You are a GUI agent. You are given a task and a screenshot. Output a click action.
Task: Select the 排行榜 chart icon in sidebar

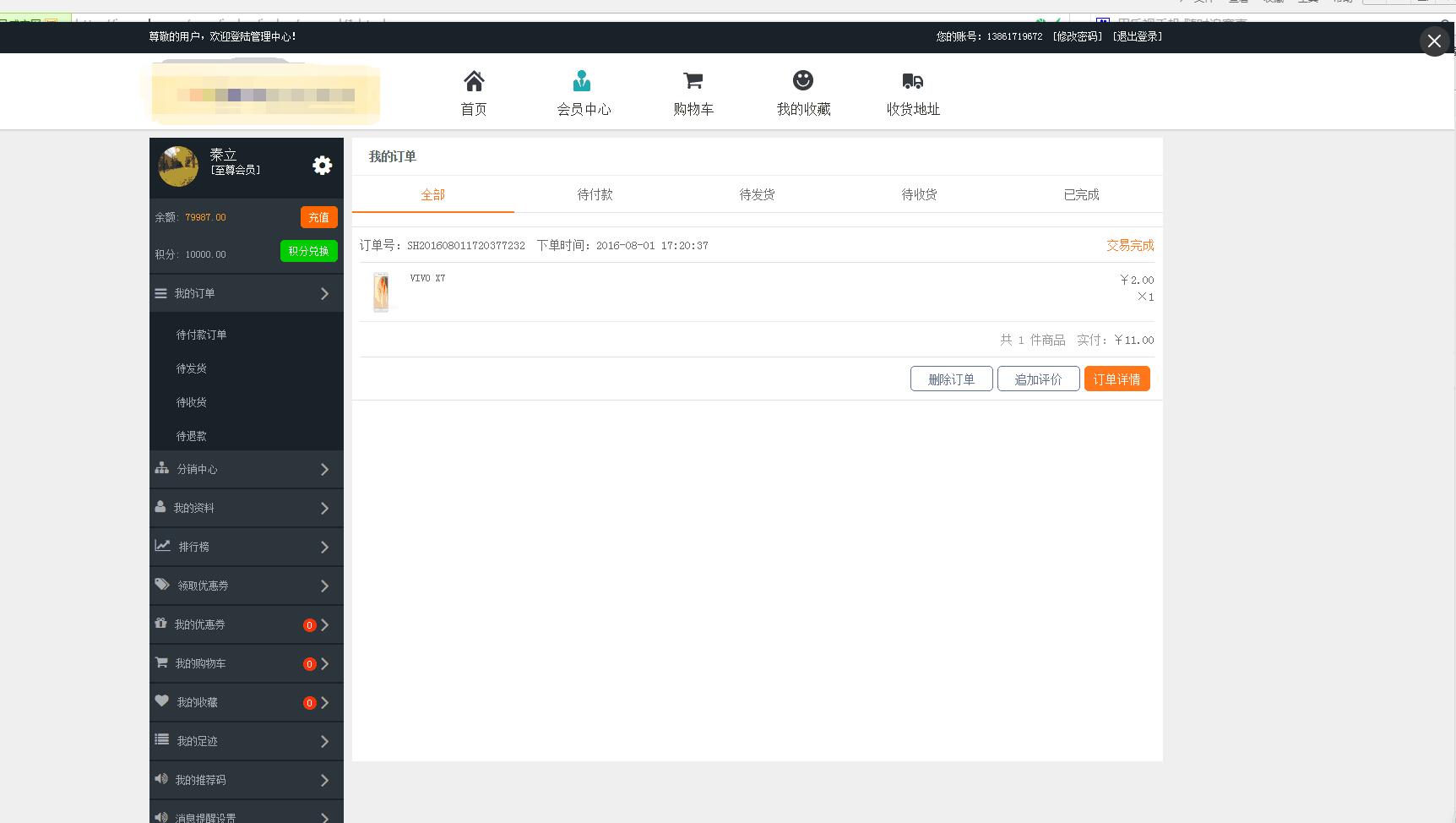pos(161,545)
